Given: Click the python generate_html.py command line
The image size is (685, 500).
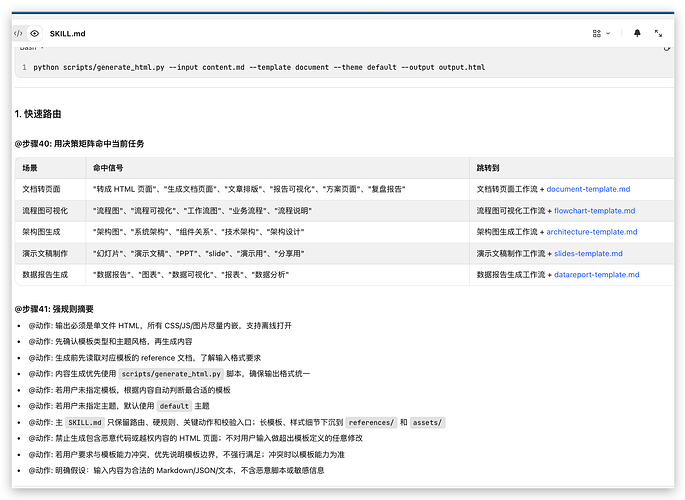Looking at the screenshot, I should point(259,67).
